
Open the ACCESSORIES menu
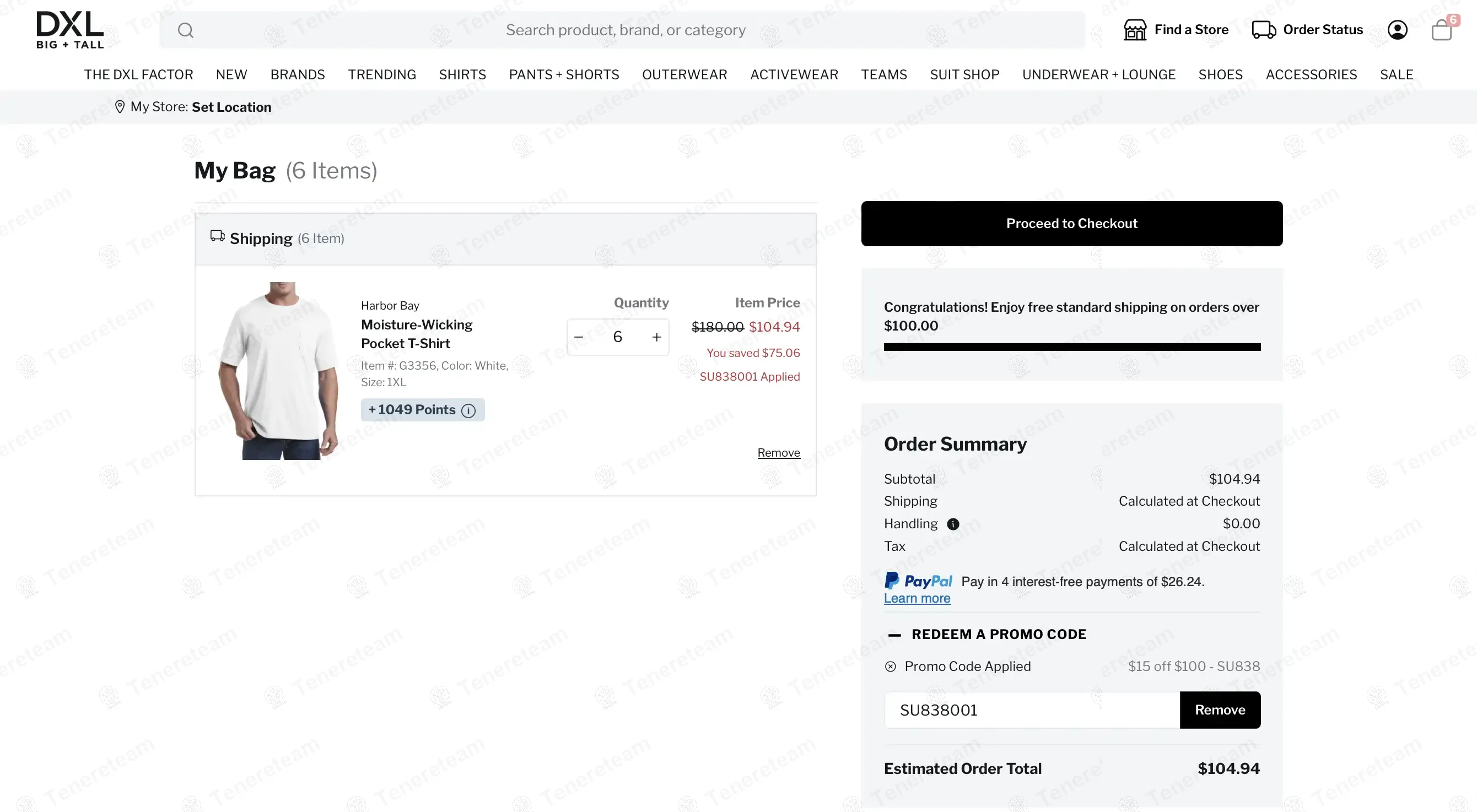click(x=1311, y=74)
